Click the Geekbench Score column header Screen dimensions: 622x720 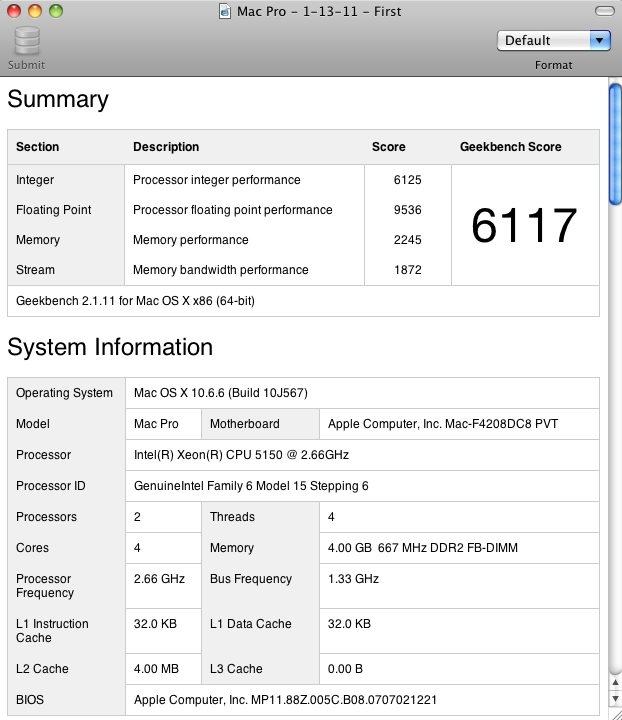[x=511, y=146]
